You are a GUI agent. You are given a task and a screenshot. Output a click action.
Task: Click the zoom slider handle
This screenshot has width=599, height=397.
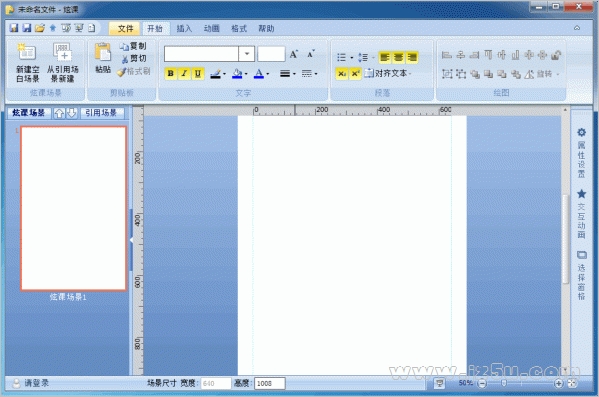tap(504, 383)
